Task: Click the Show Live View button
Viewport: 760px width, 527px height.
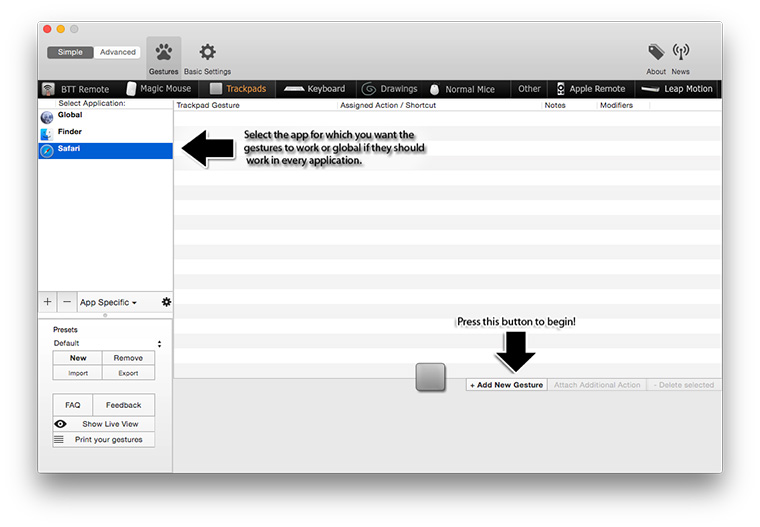Action: (x=104, y=424)
